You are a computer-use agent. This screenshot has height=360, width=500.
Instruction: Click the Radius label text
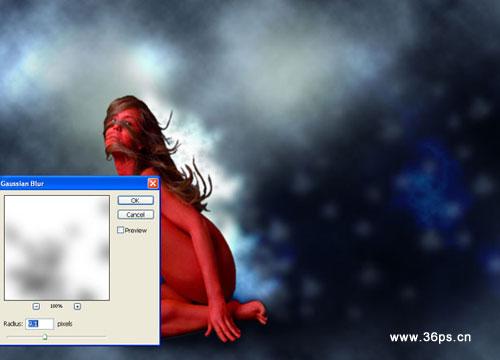pyautogui.click(x=13, y=324)
